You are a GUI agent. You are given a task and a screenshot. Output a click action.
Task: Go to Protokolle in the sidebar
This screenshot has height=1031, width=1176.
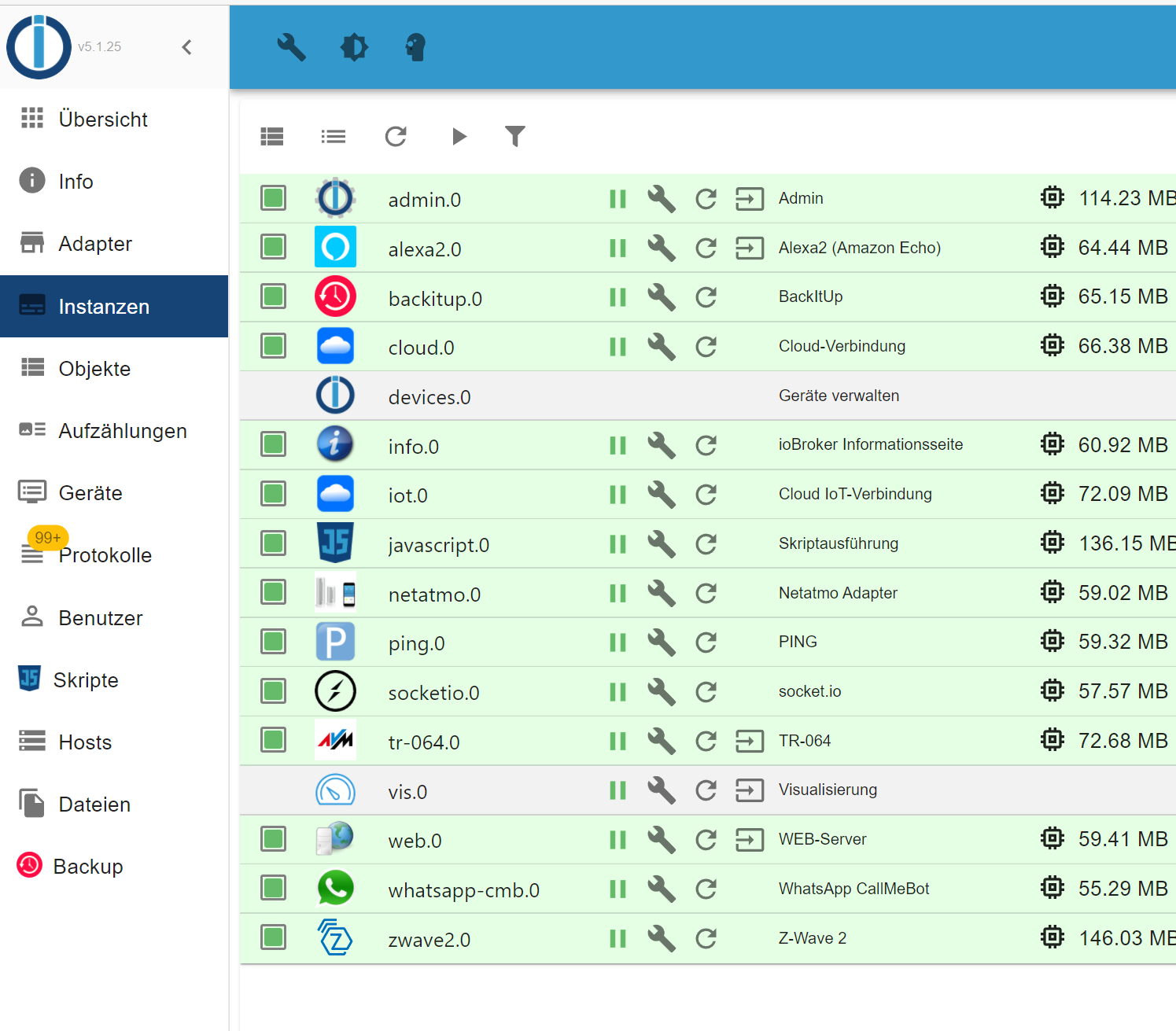point(105,555)
